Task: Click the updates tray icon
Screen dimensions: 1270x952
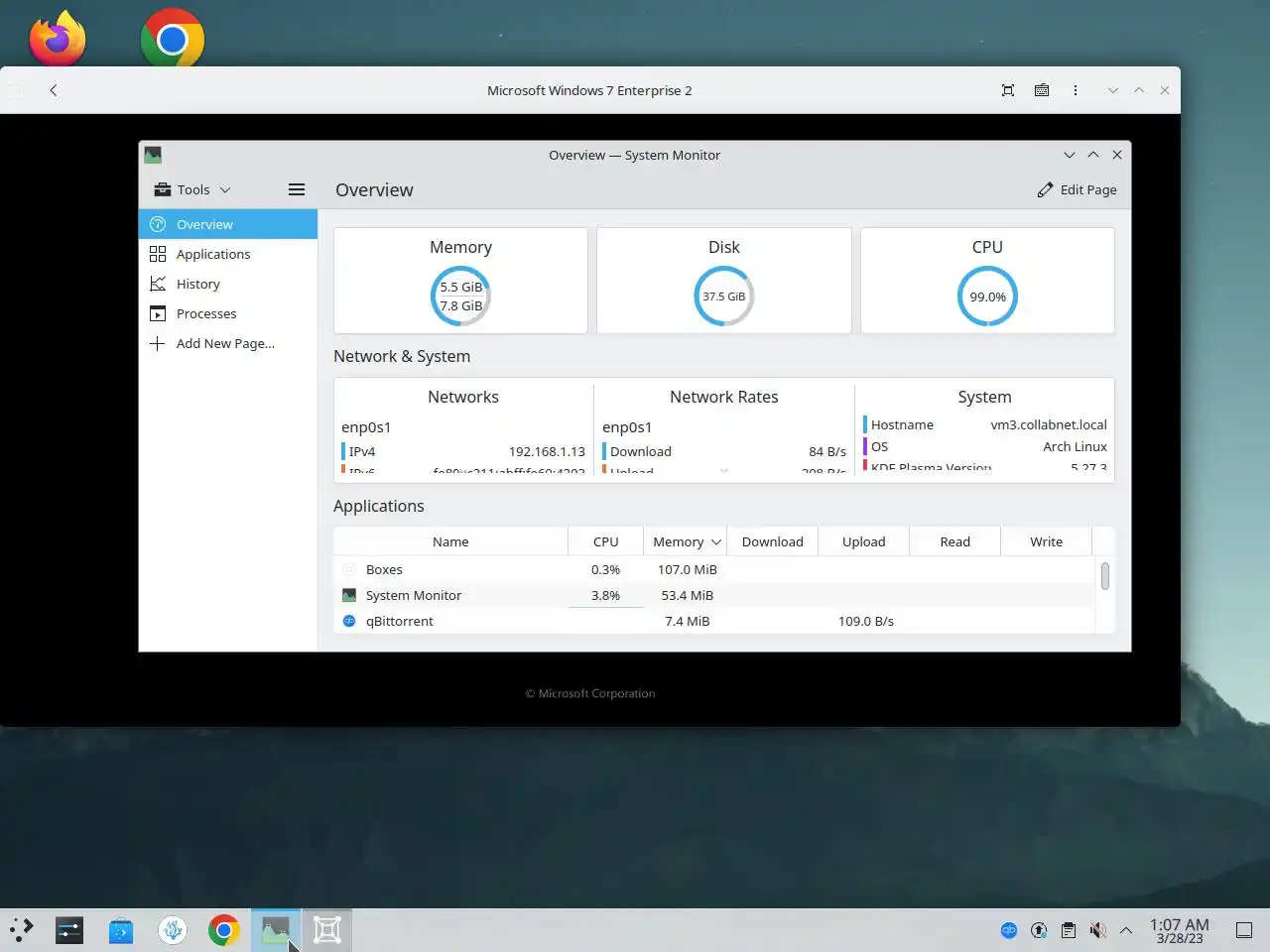Action: pos(1039,930)
